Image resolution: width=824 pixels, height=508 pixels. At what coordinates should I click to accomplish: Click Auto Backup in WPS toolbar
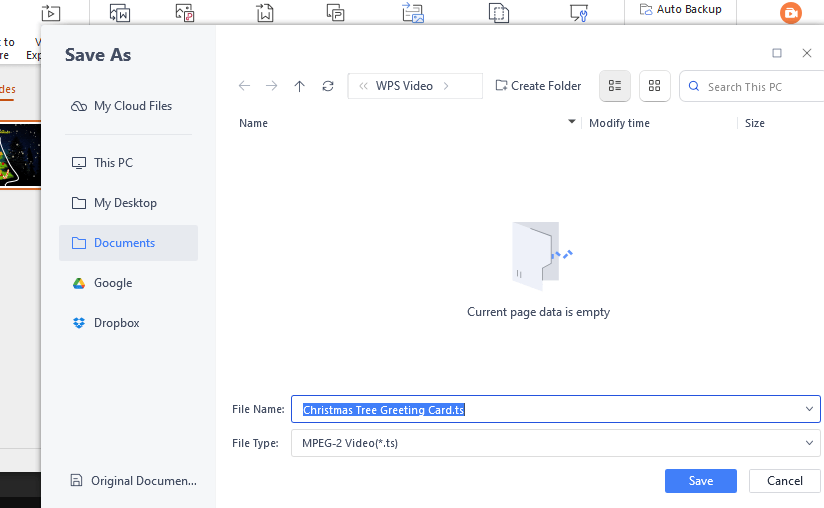click(681, 9)
